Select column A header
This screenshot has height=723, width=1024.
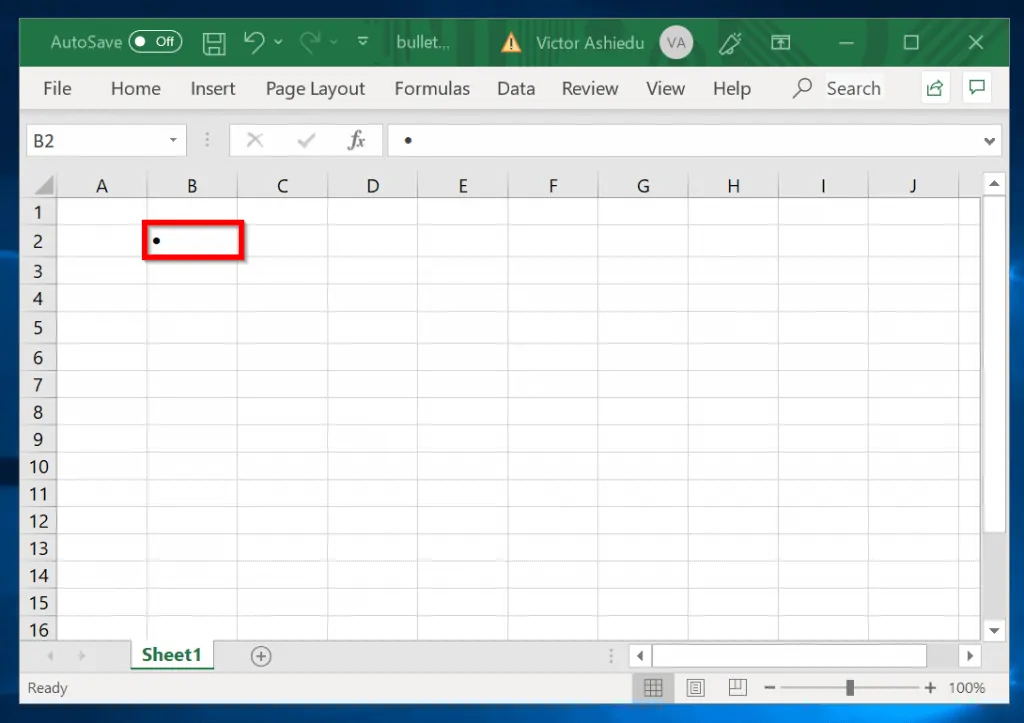(x=102, y=186)
